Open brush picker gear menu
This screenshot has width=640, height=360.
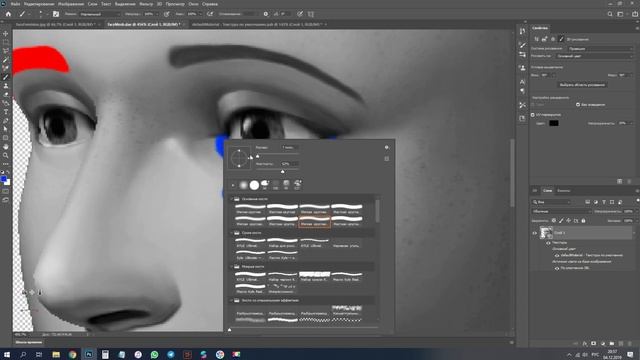387,147
